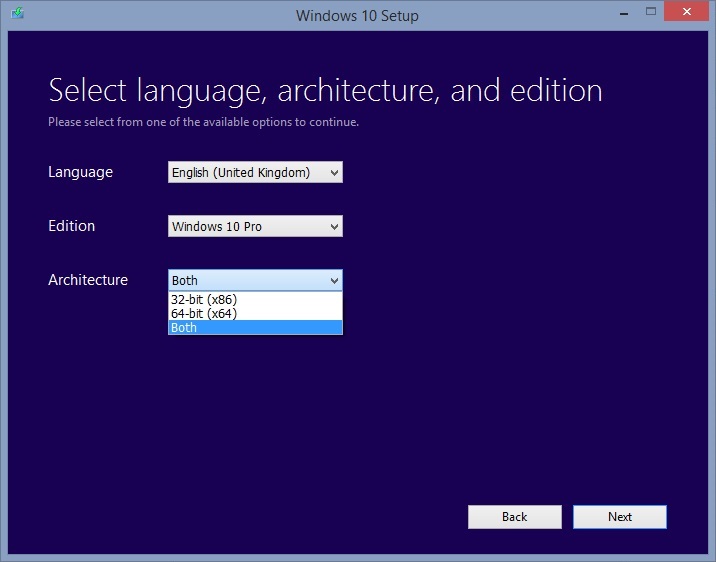
Task: Expand the Edition dropdown arrow
Action: point(334,227)
